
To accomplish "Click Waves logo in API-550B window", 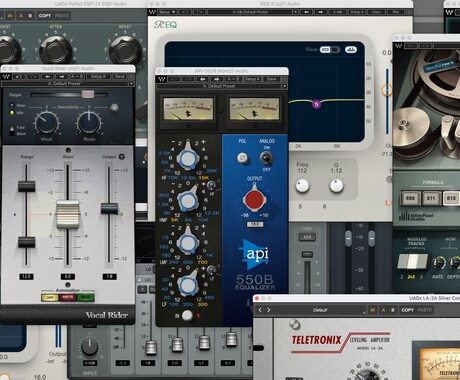I will coord(161,79).
